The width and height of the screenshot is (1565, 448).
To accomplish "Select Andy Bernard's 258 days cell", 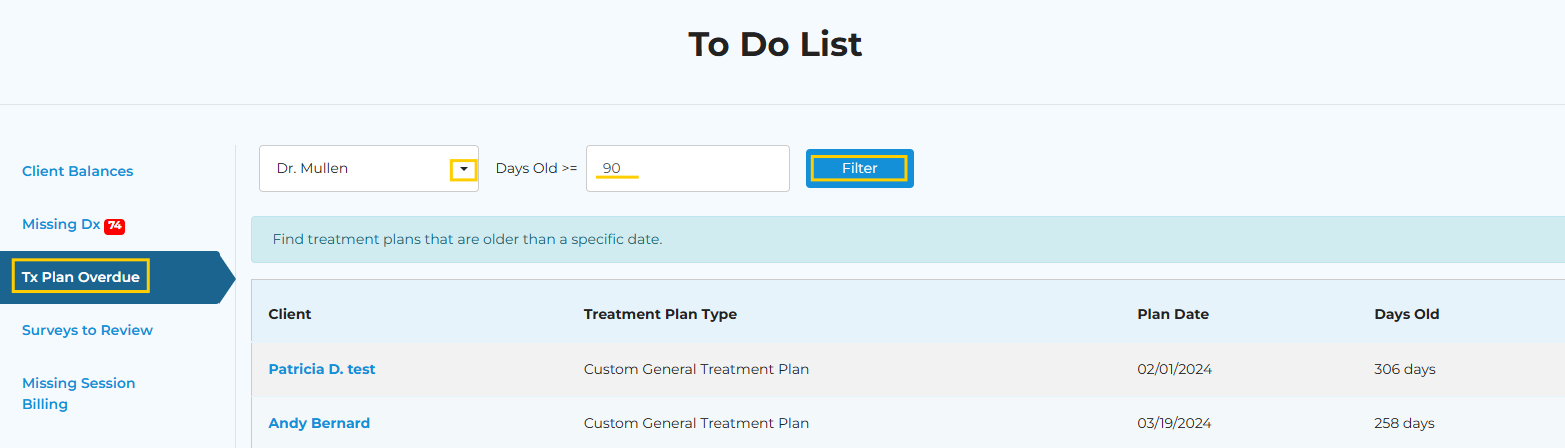I will [x=1405, y=423].
